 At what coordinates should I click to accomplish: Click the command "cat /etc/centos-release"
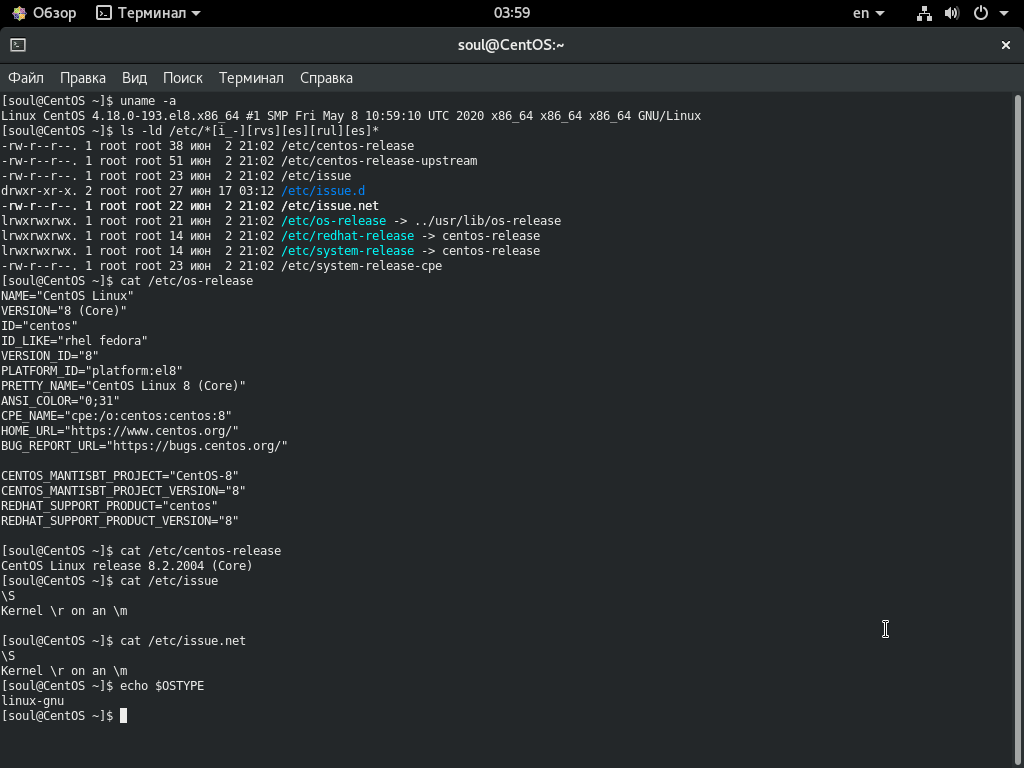pos(200,551)
